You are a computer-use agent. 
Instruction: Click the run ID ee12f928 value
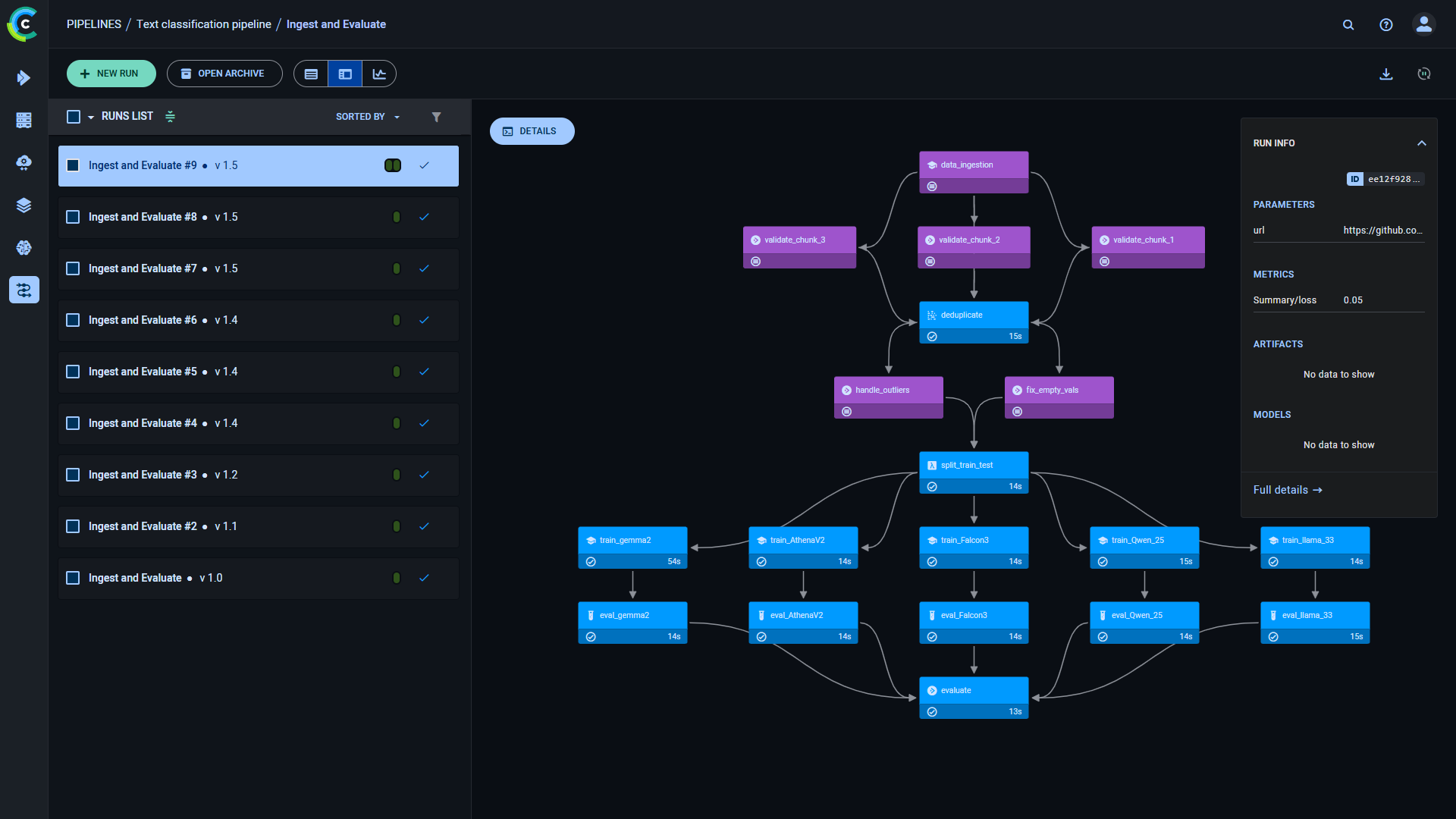tap(1394, 179)
